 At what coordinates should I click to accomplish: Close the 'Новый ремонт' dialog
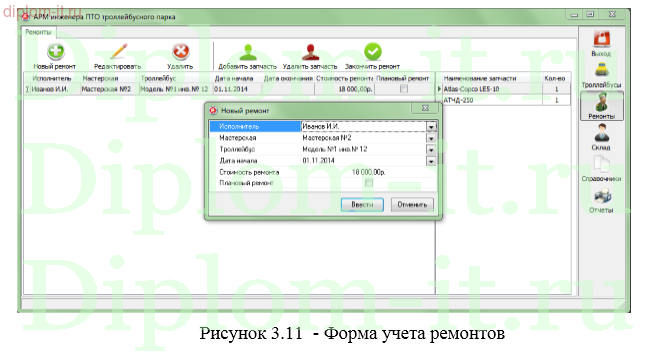(425, 108)
